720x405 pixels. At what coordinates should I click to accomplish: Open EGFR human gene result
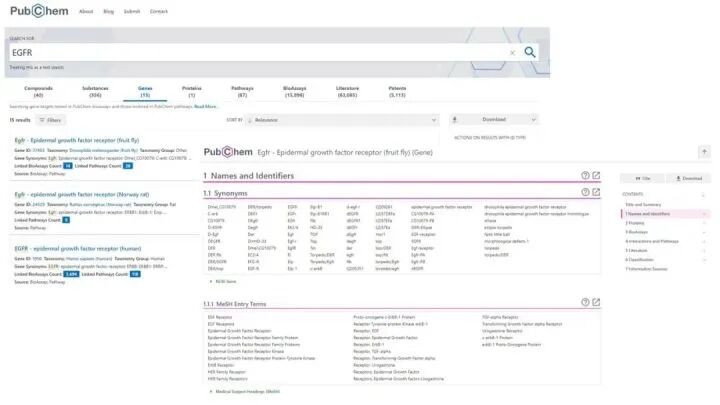coord(78,248)
